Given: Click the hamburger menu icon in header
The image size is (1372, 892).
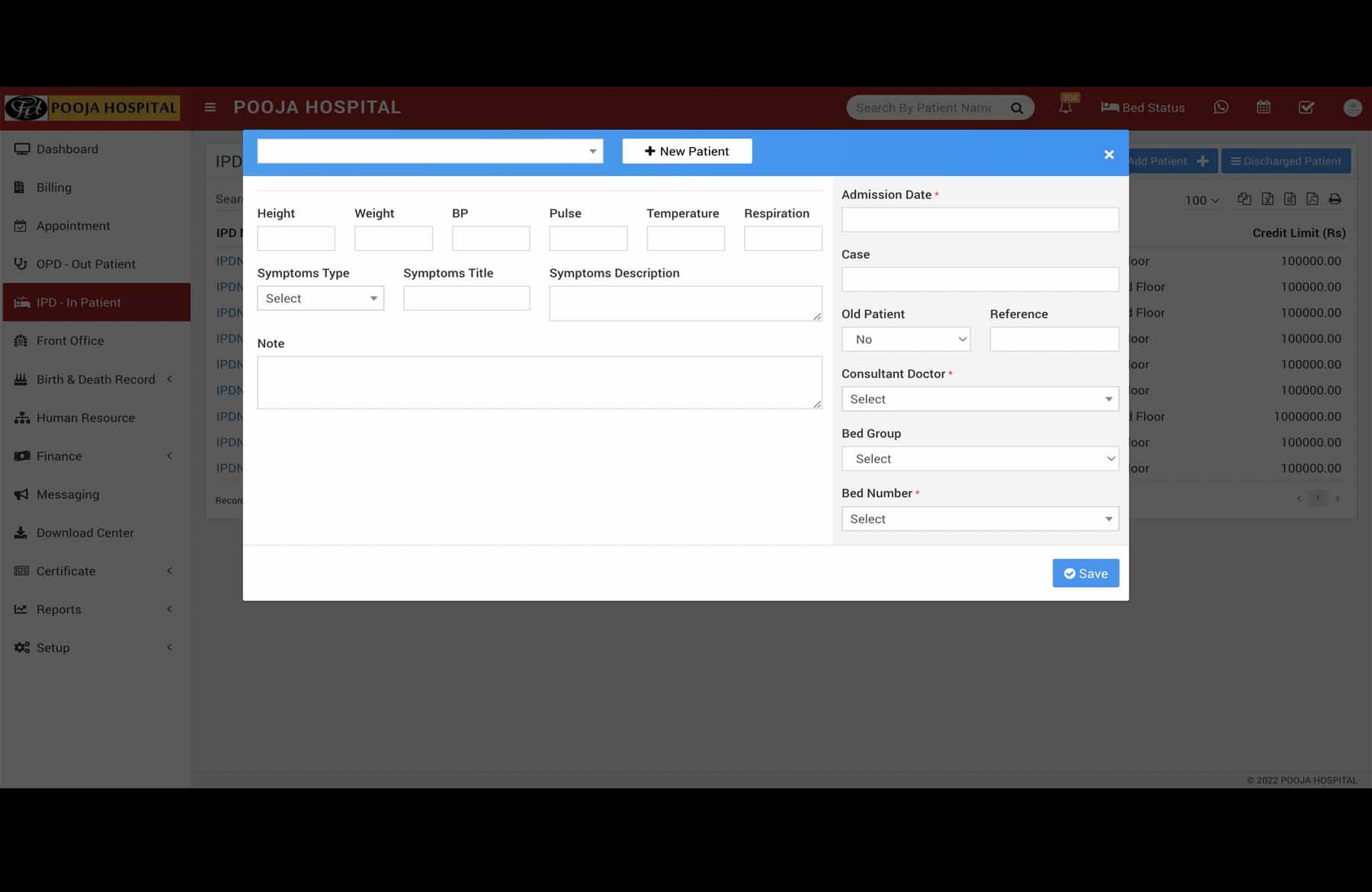Looking at the screenshot, I should point(210,107).
